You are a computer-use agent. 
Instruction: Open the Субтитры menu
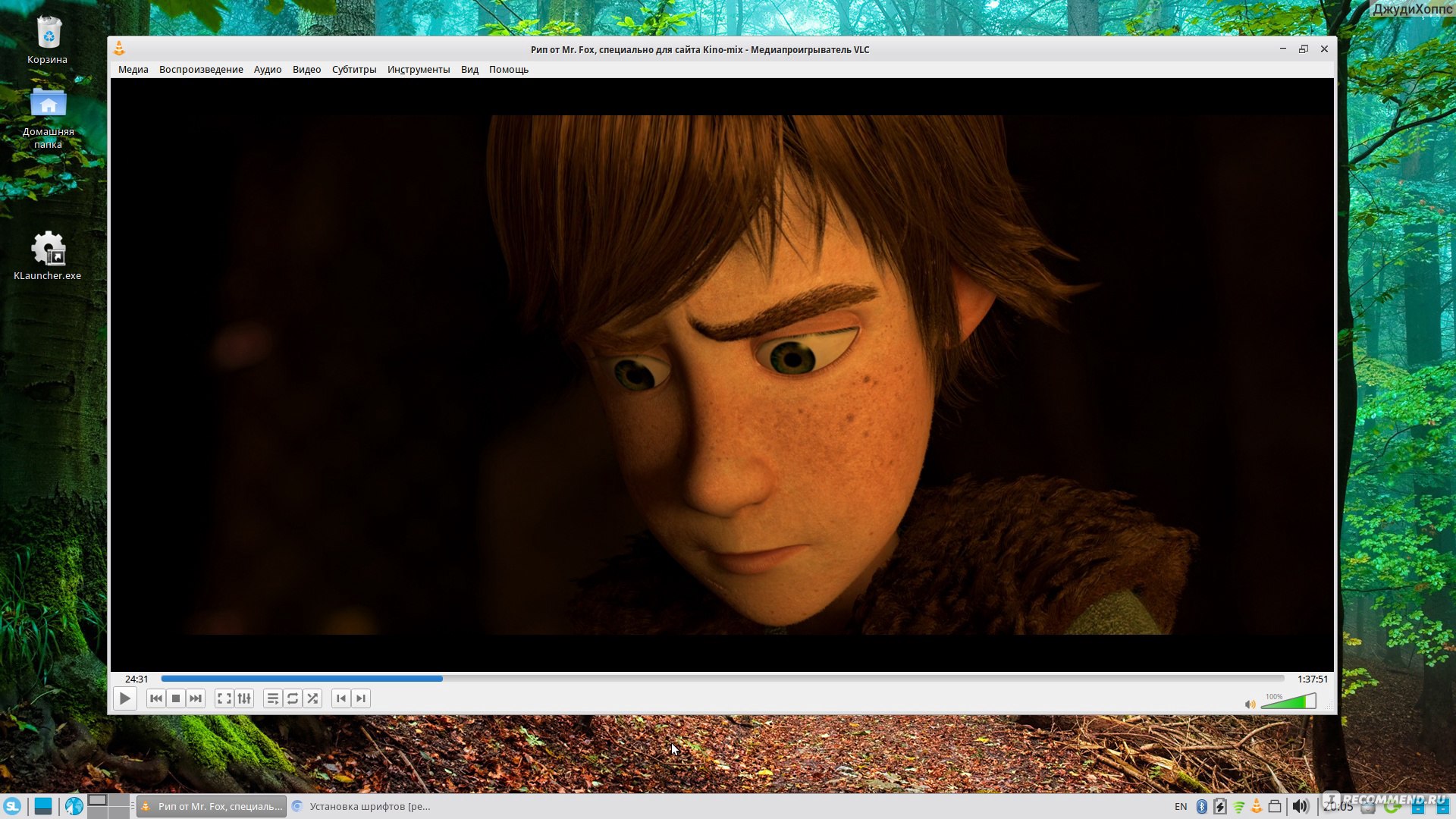click(x=354, y=69)
